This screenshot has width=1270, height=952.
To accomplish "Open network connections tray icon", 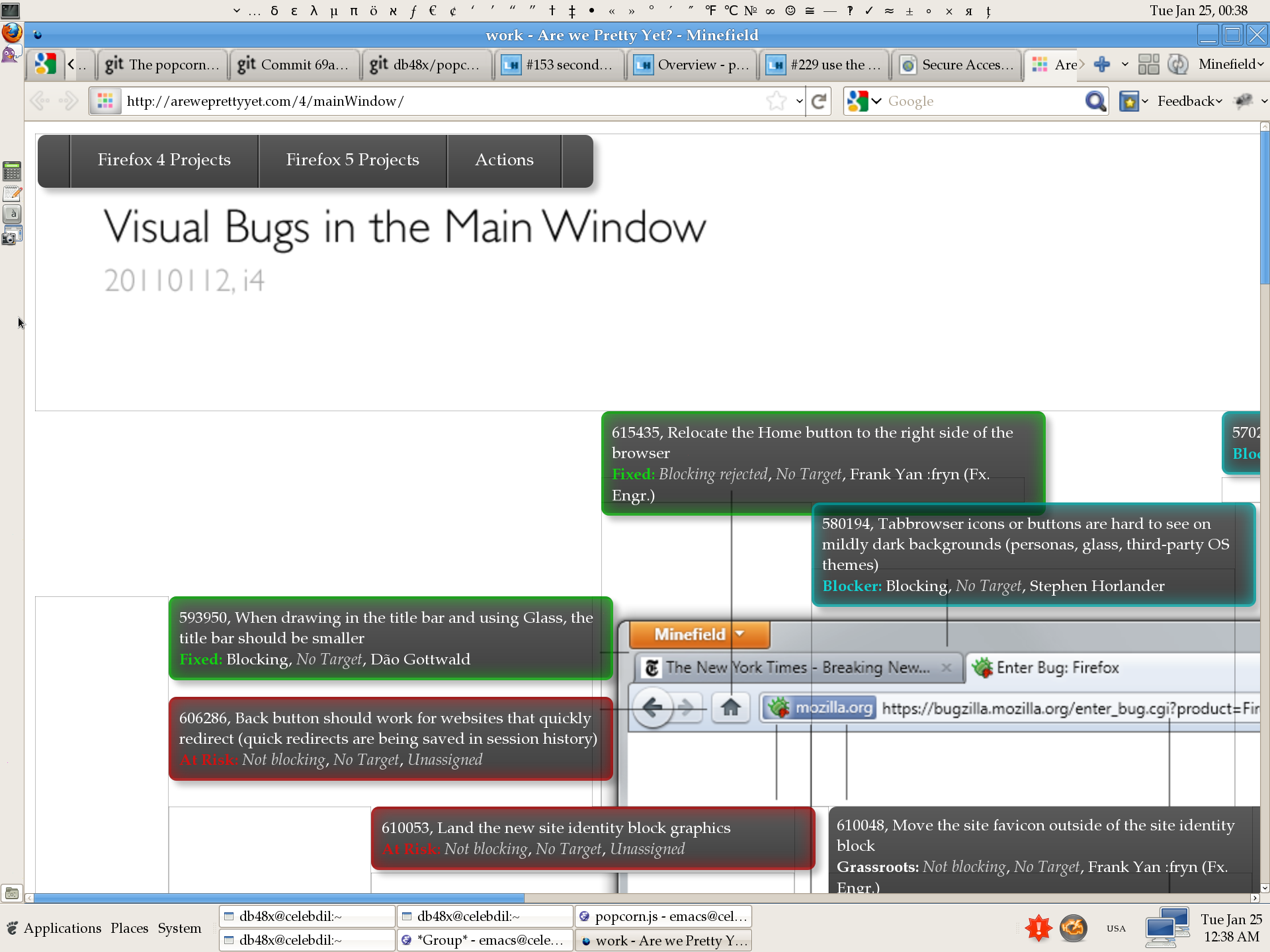I will click(1167, 927).
